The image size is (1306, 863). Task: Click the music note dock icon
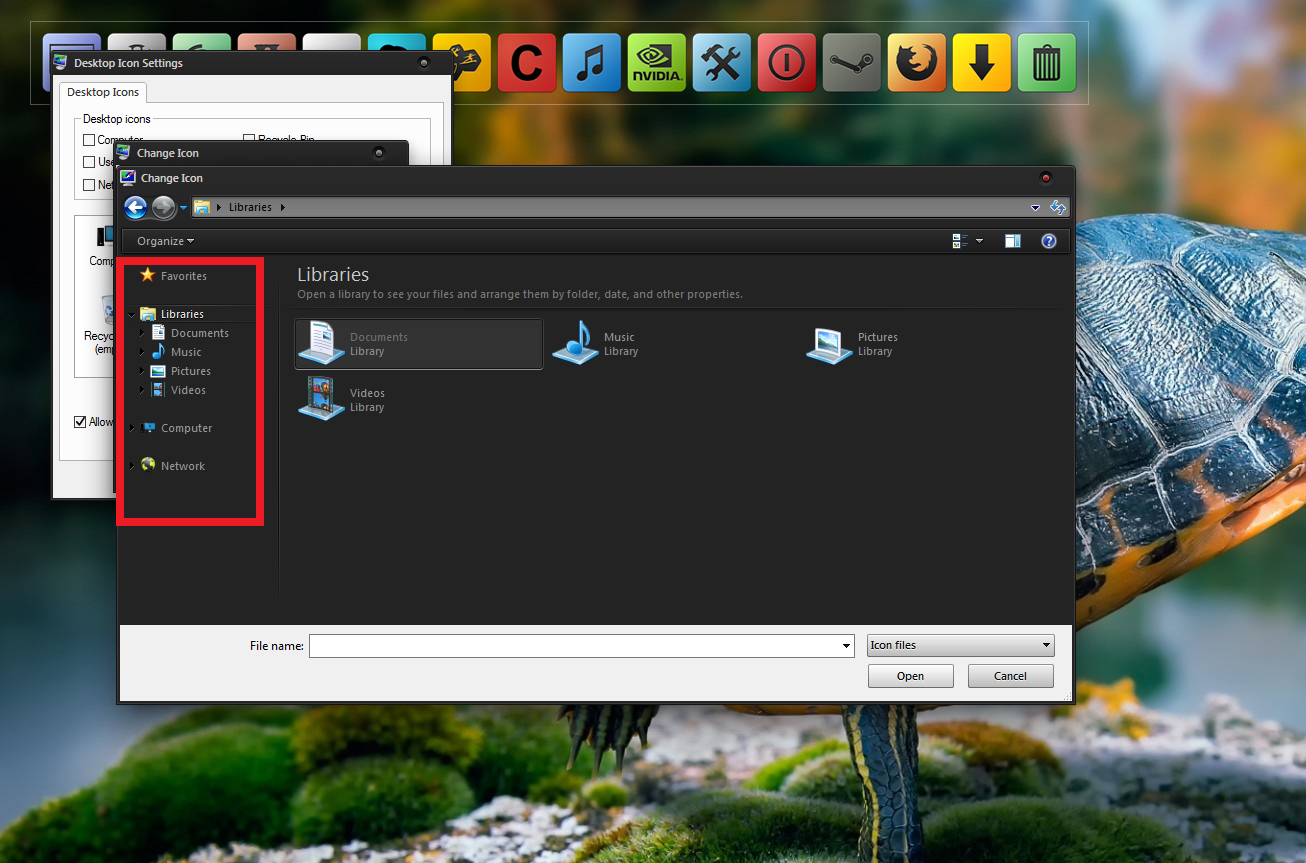pos(591,63)
